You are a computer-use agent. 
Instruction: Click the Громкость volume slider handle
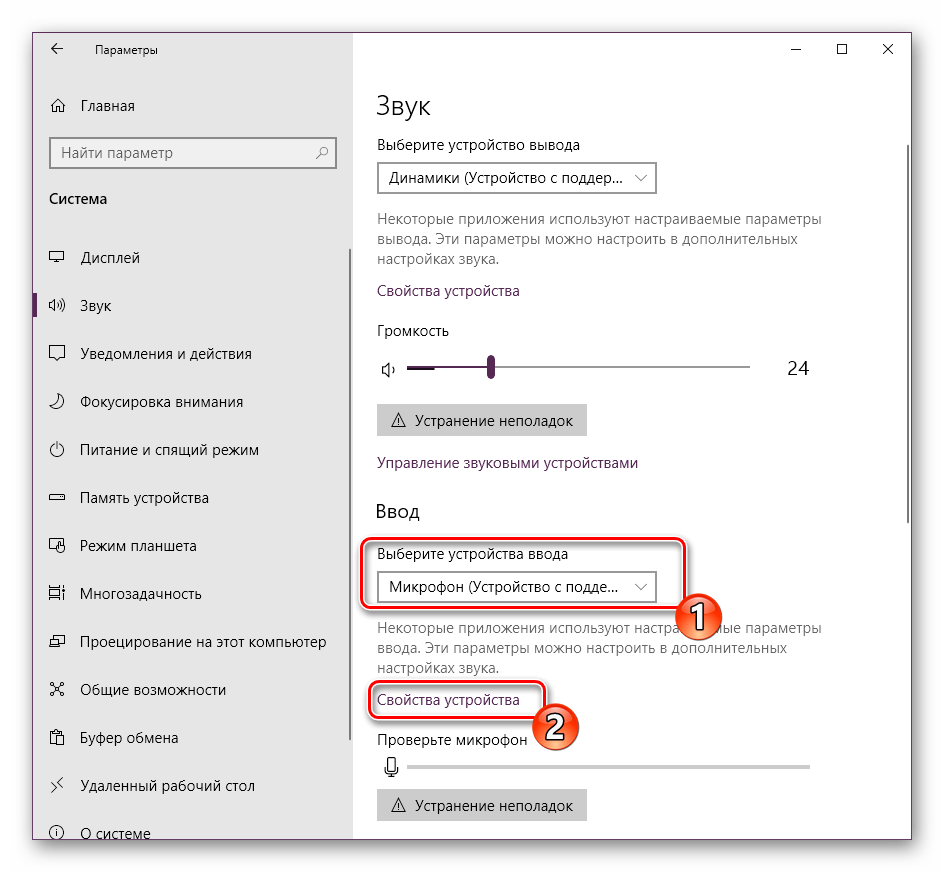(x=491, y=368)
